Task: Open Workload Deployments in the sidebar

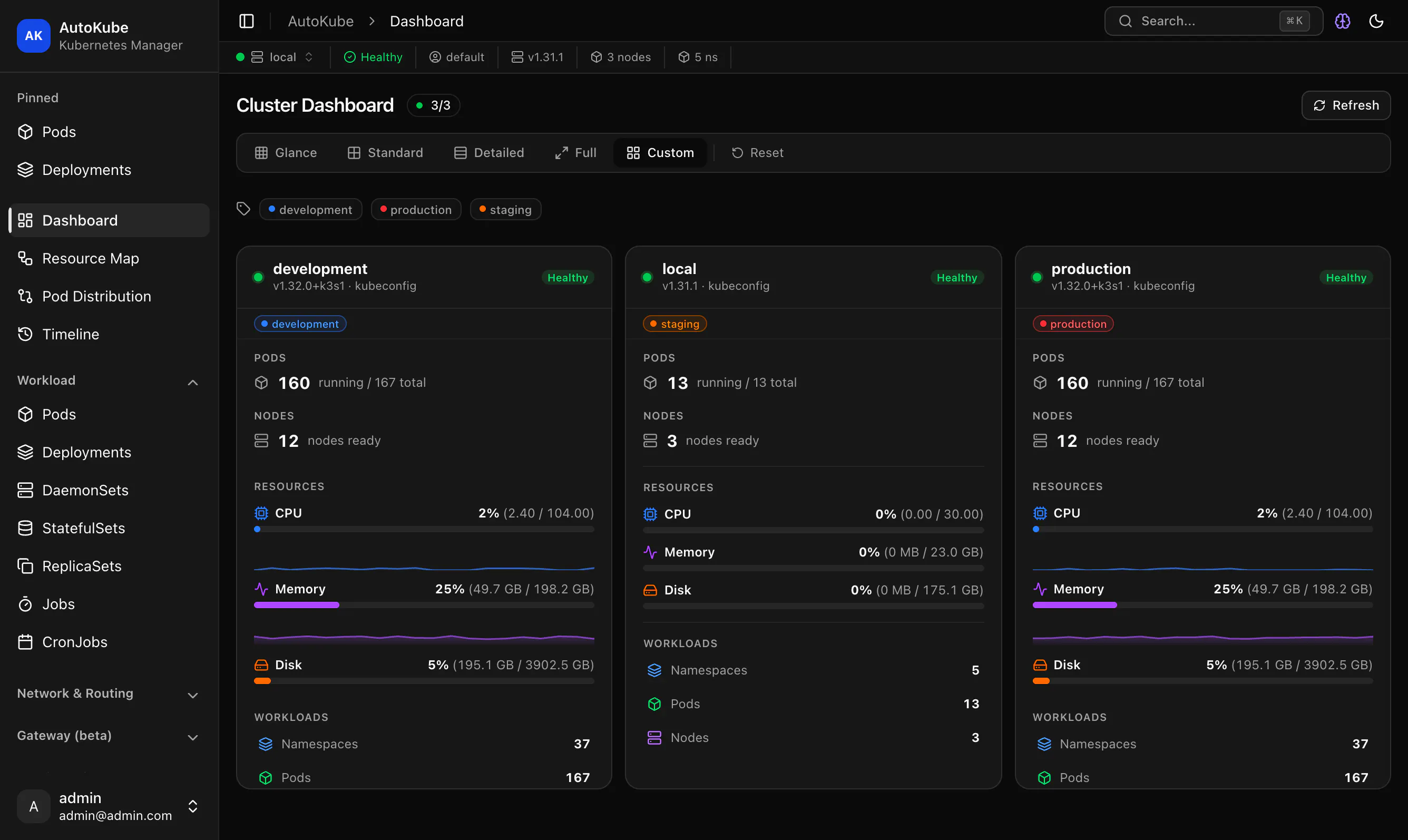Action: coord(110,452)
